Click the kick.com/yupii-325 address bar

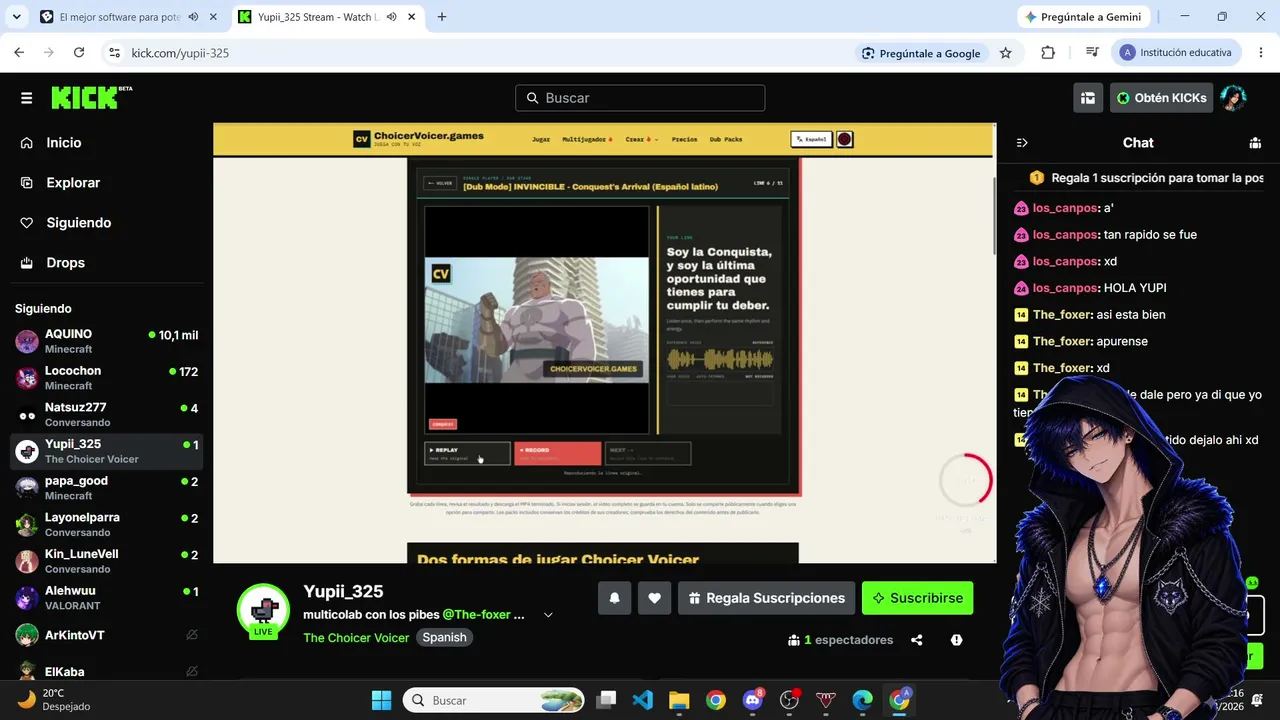480,53
